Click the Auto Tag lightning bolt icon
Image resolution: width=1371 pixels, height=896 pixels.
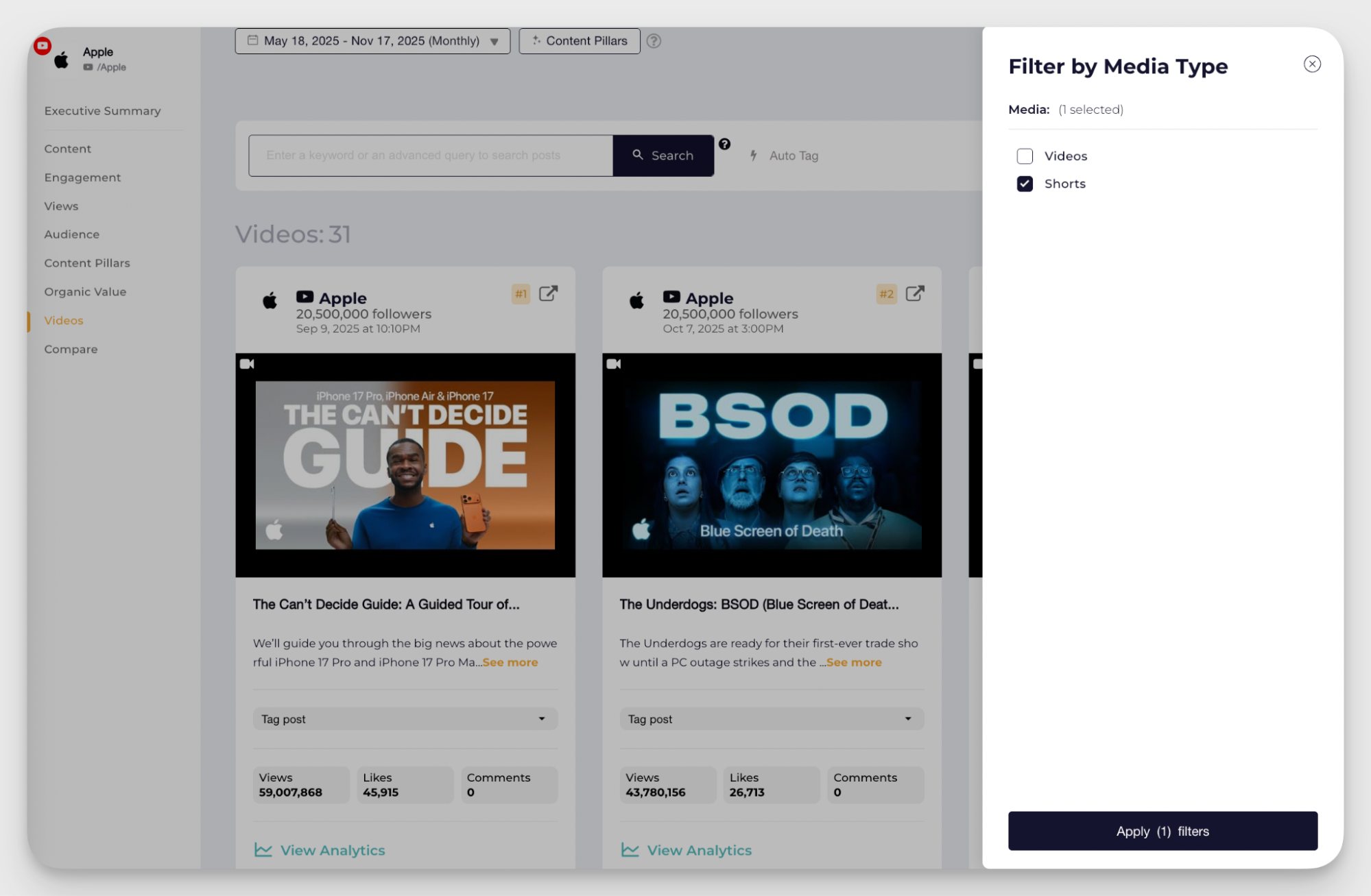pos(753,156)
